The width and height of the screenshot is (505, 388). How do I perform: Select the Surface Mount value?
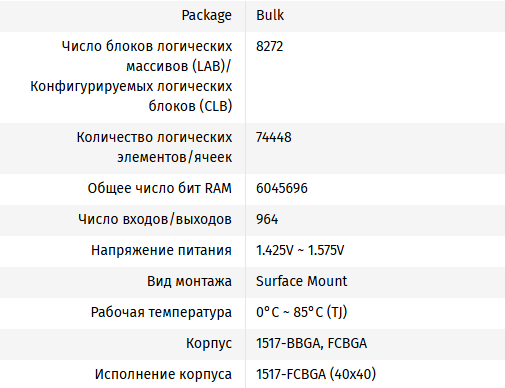pyautogui.click(x=301, y=281)
